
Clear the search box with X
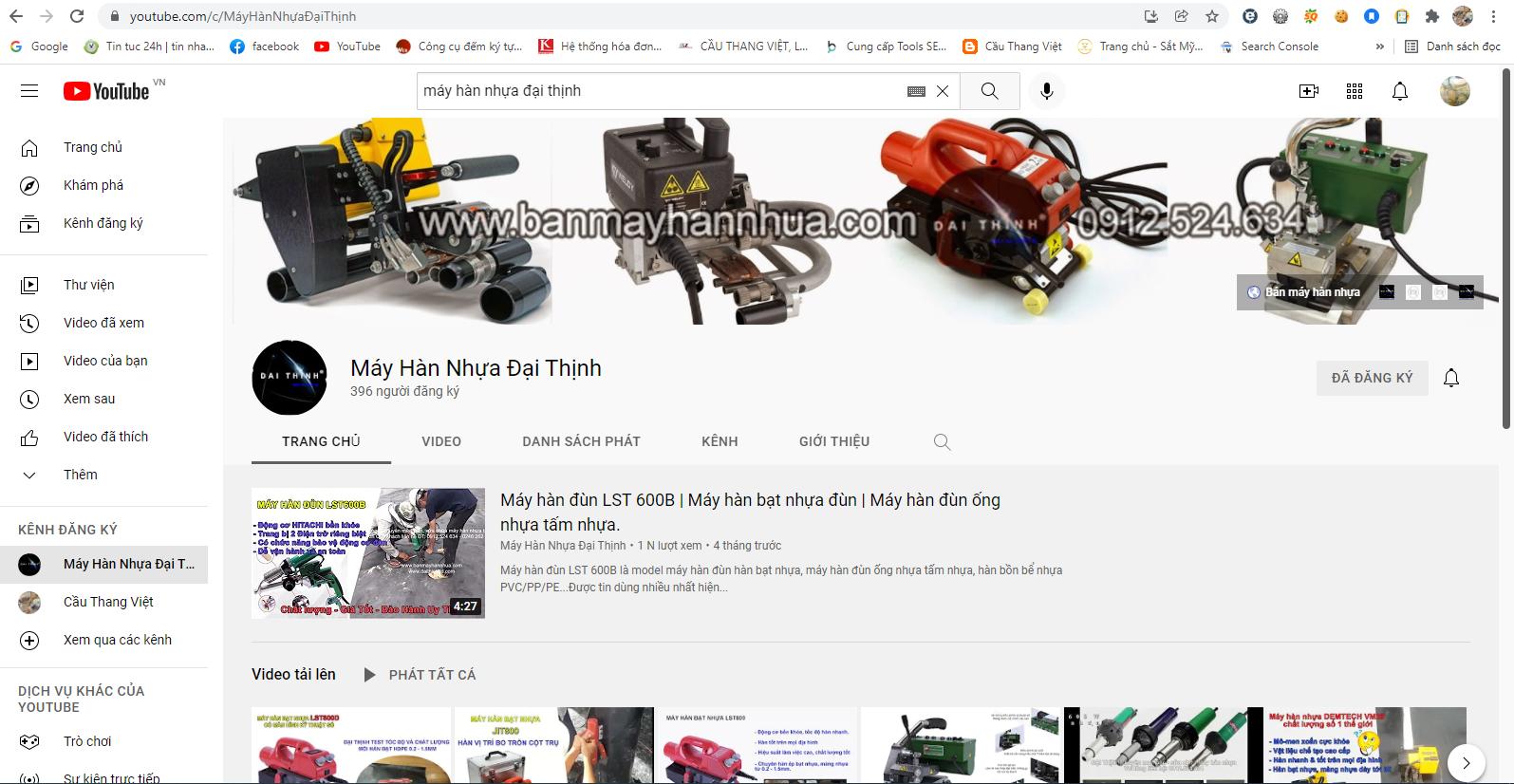pyautogui.click(x=943, y=91)
